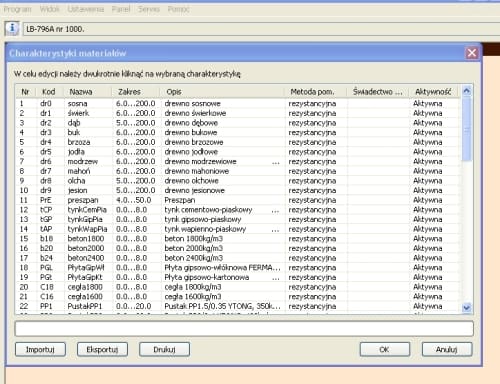Click the Świadectwo column header

coord(378,92)
